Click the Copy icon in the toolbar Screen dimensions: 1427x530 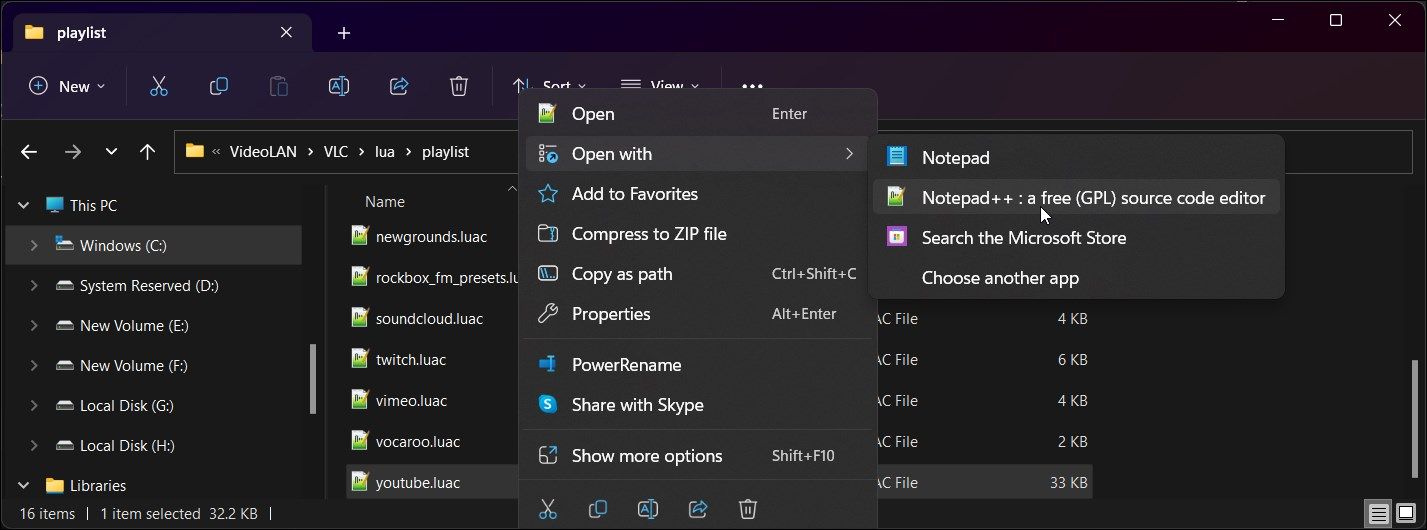pos(218,86)
